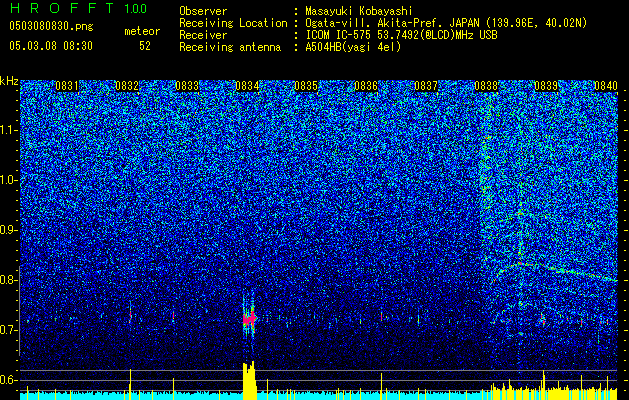
Task: Click the 0837 time marker
Action: pyautogui.click(x=426, y=86)
